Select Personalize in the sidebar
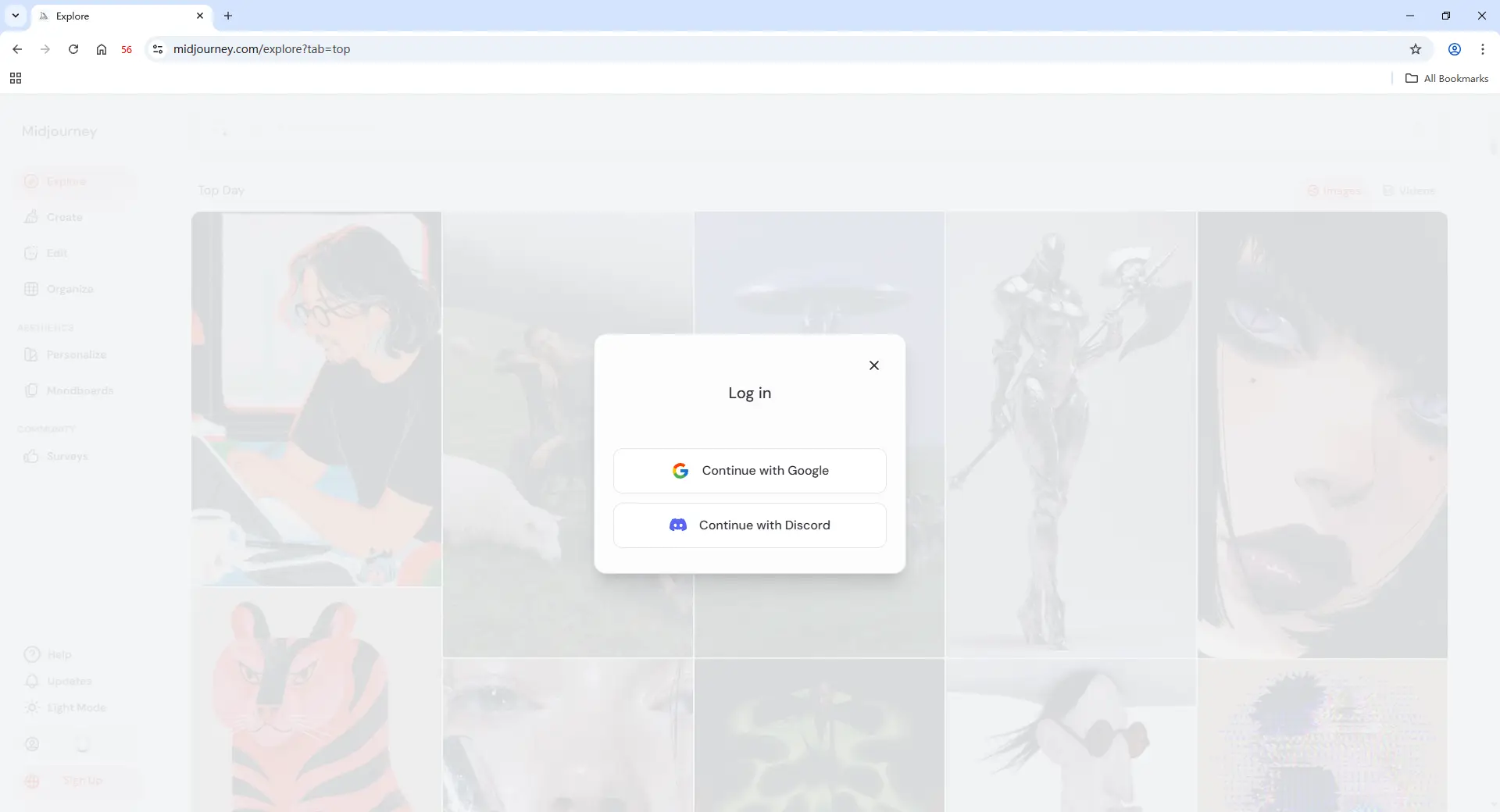The height and width of the screenshot is (812, 1500). coord(75,354)
